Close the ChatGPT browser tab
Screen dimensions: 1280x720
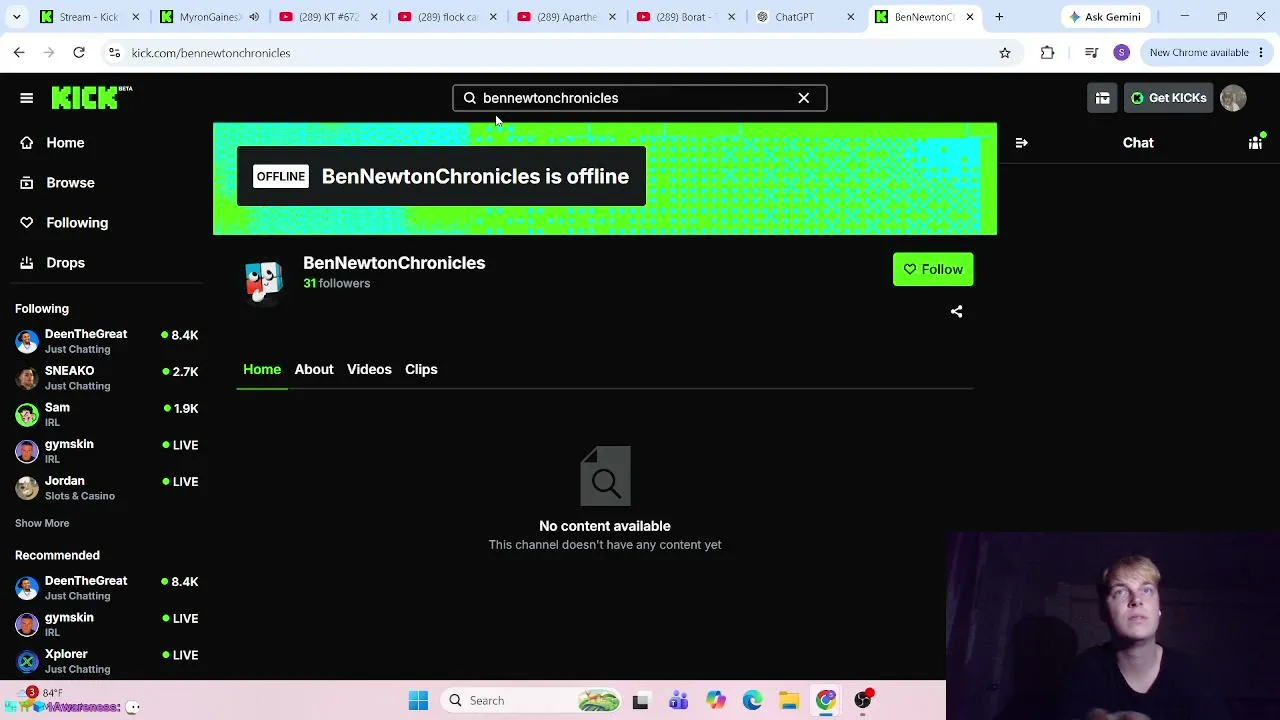pos(851,17)
